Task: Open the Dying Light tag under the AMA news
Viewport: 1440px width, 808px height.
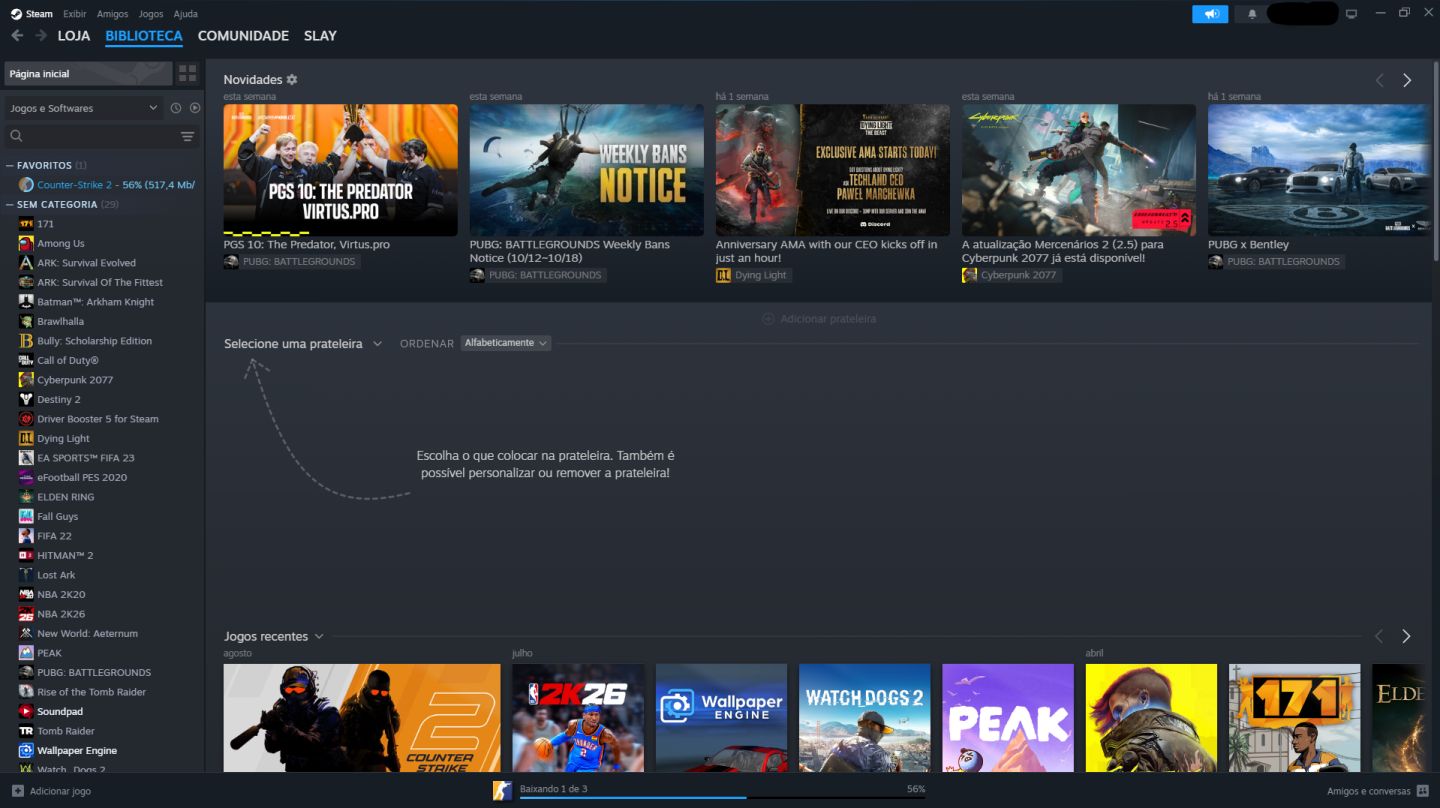Action: [x=753, y=275]
